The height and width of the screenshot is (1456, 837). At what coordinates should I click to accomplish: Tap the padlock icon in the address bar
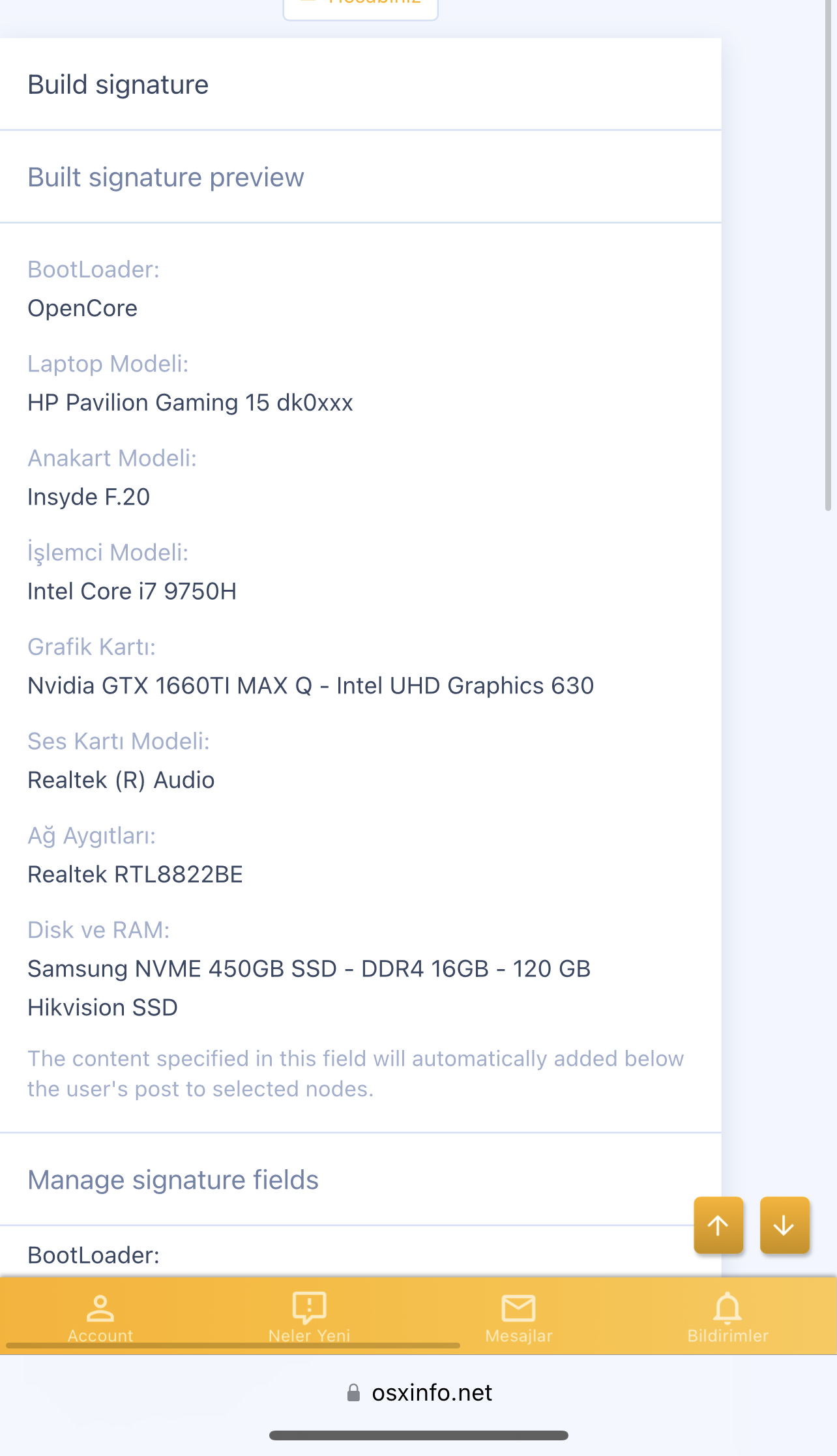tap(355, 1392)
